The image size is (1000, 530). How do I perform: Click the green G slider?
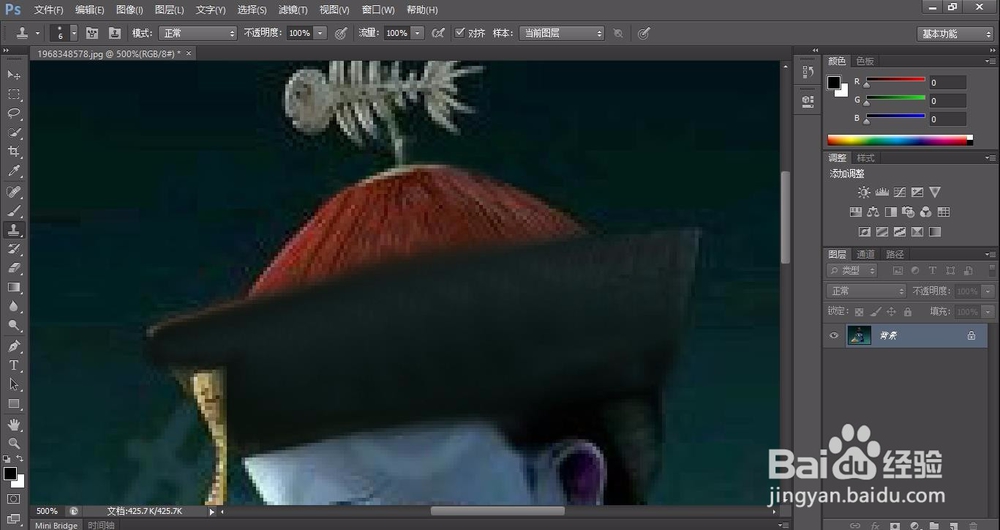[x=895, y=98]
